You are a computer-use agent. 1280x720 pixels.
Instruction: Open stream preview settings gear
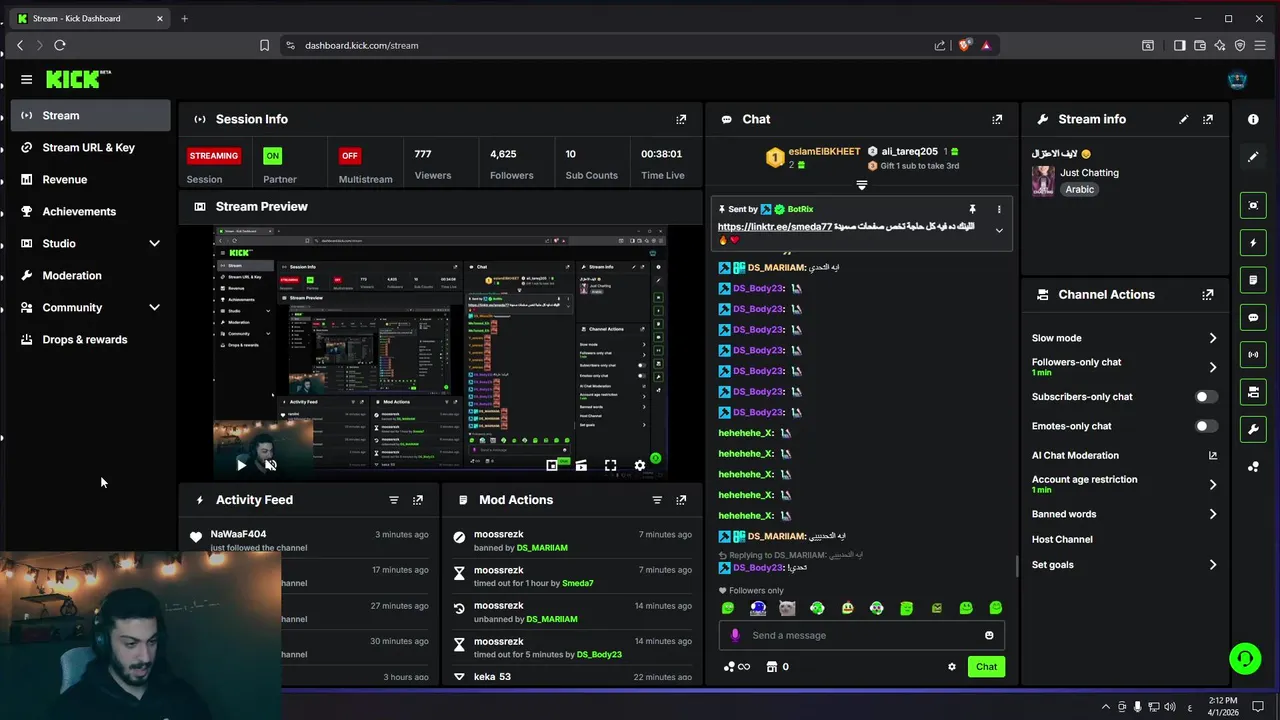click(x=640, y=465)
